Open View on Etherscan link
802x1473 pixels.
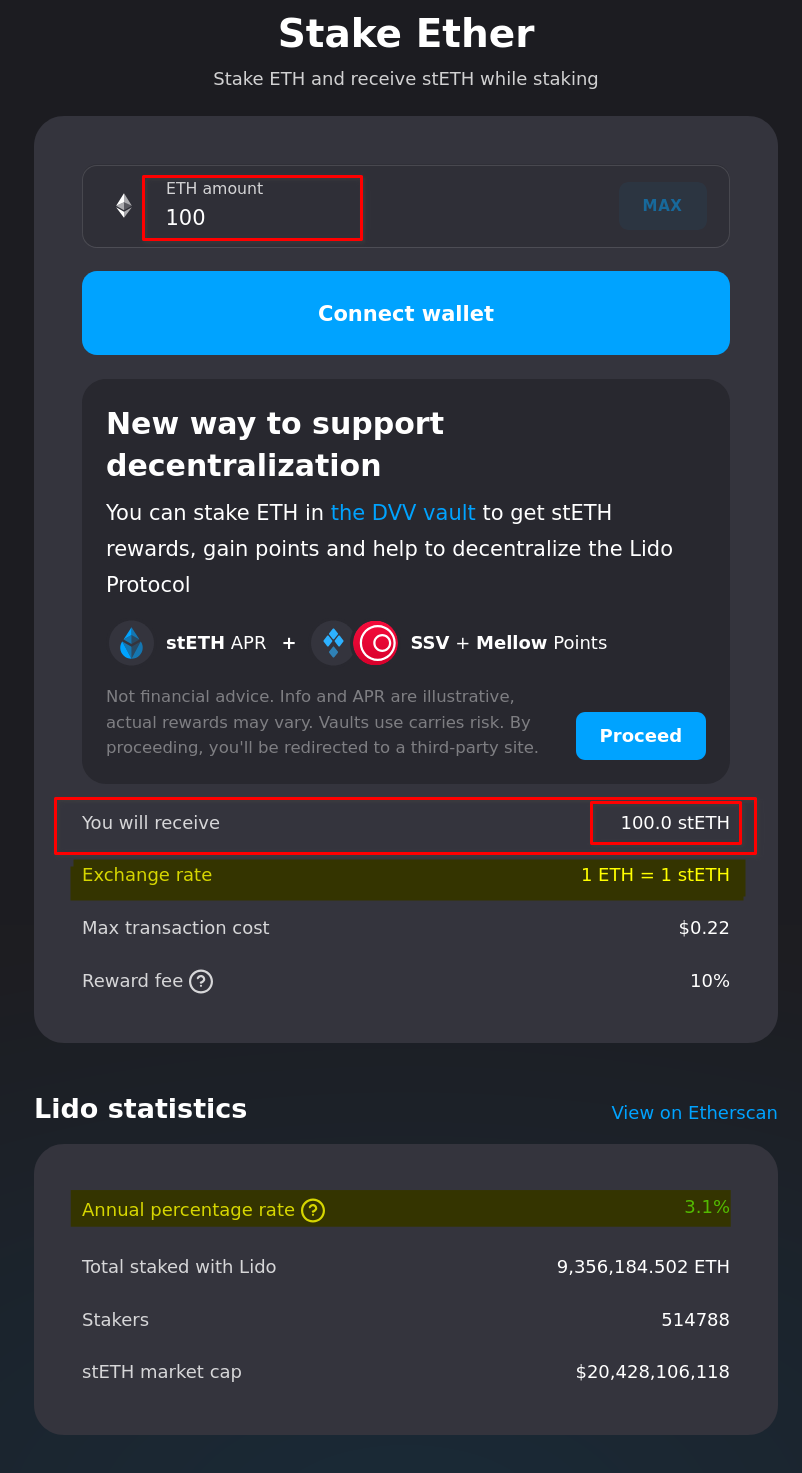(694, 1113)
